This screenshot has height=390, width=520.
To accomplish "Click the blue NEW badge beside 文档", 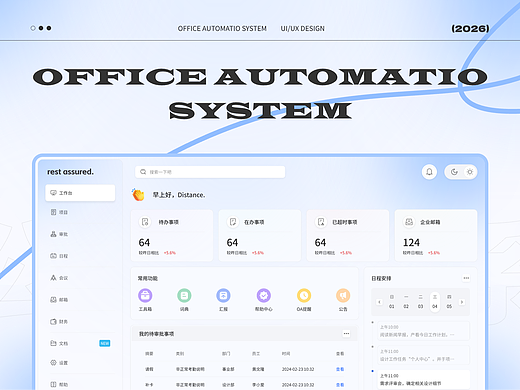I will click(105, 343).
